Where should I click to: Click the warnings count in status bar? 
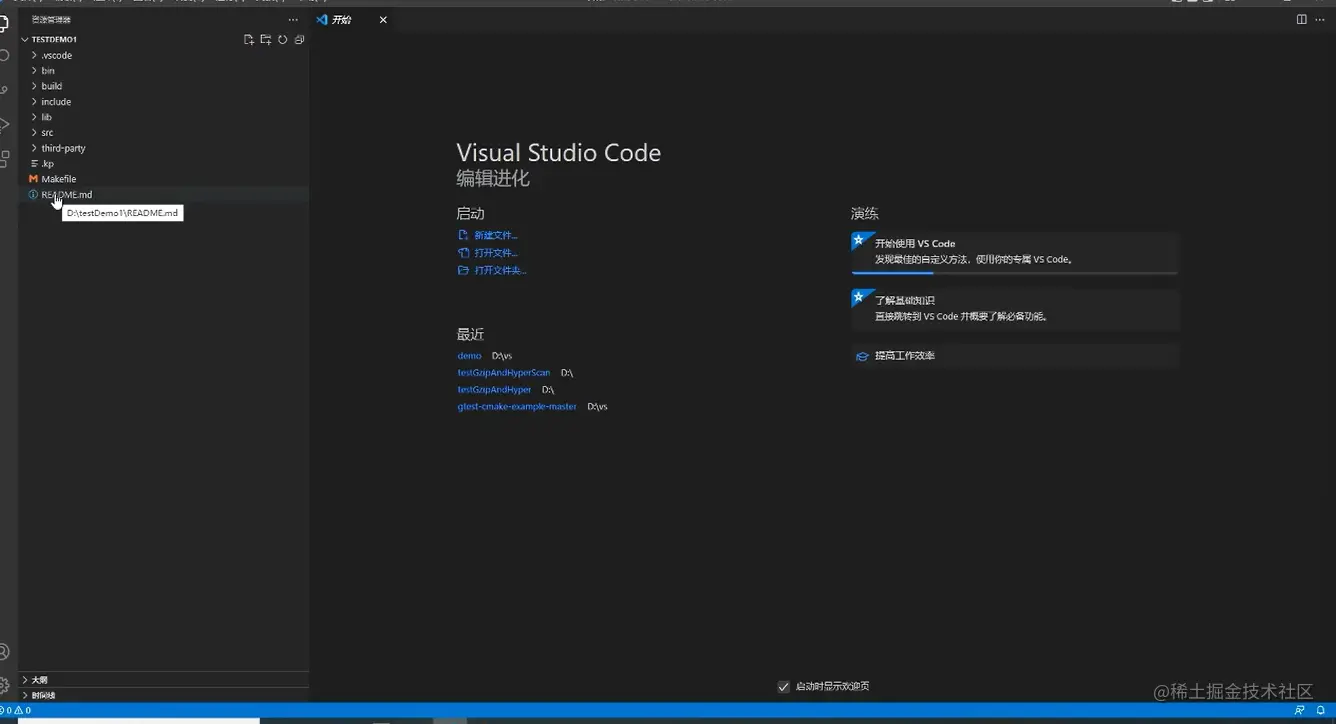[24, 710]
